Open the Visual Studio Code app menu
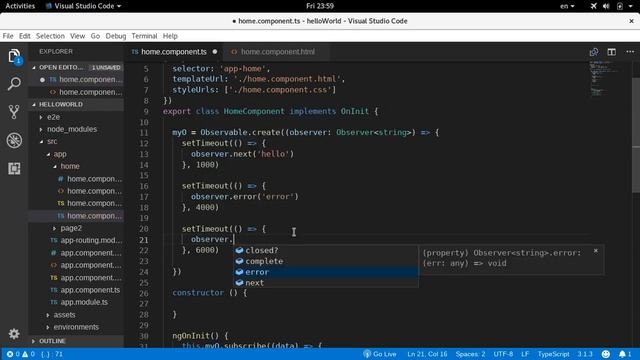Viewport: 640px width, 360px height. click(84, 6)
